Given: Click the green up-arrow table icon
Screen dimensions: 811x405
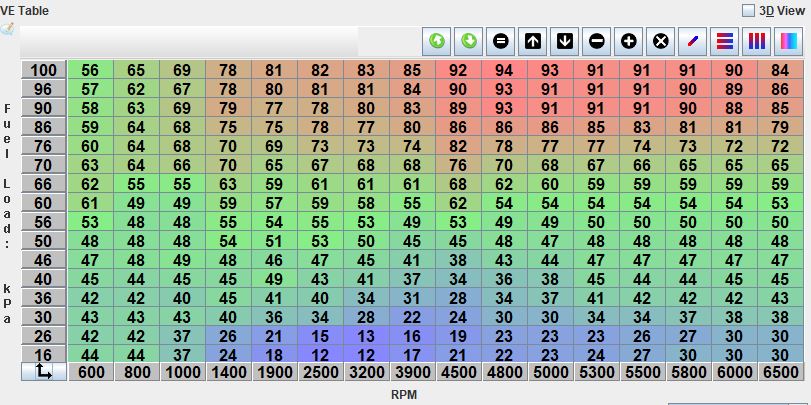Looking at the screenshot, I should (x=437, y=41).
